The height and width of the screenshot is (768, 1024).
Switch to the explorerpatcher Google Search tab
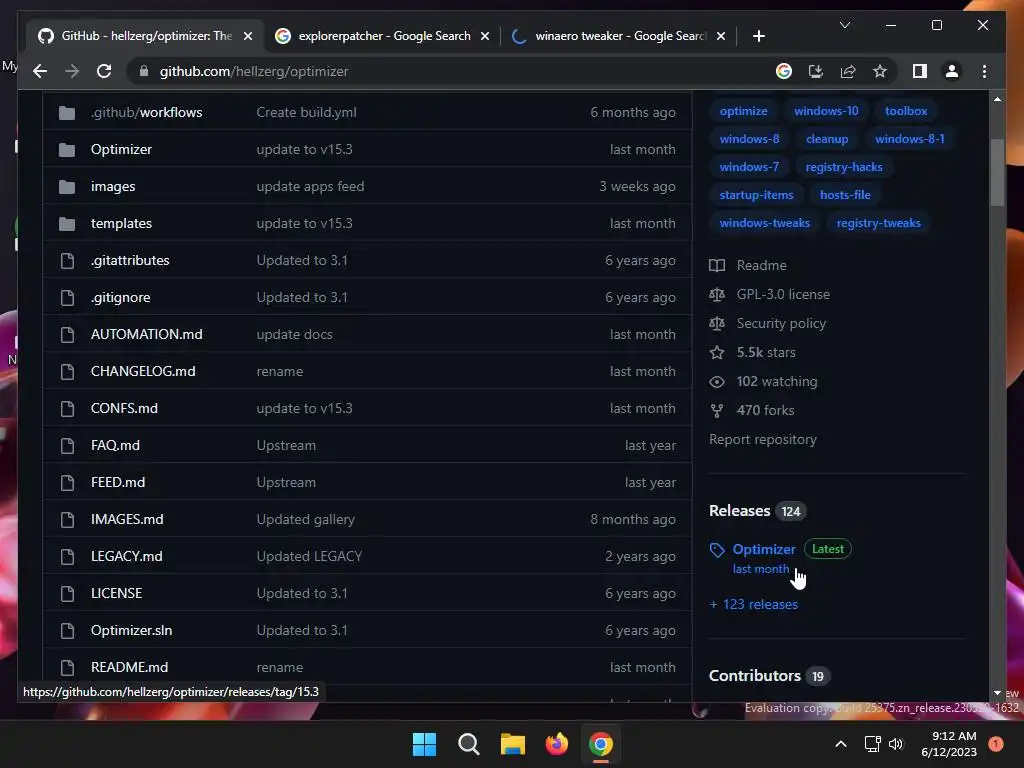click(x=383, y=36)
